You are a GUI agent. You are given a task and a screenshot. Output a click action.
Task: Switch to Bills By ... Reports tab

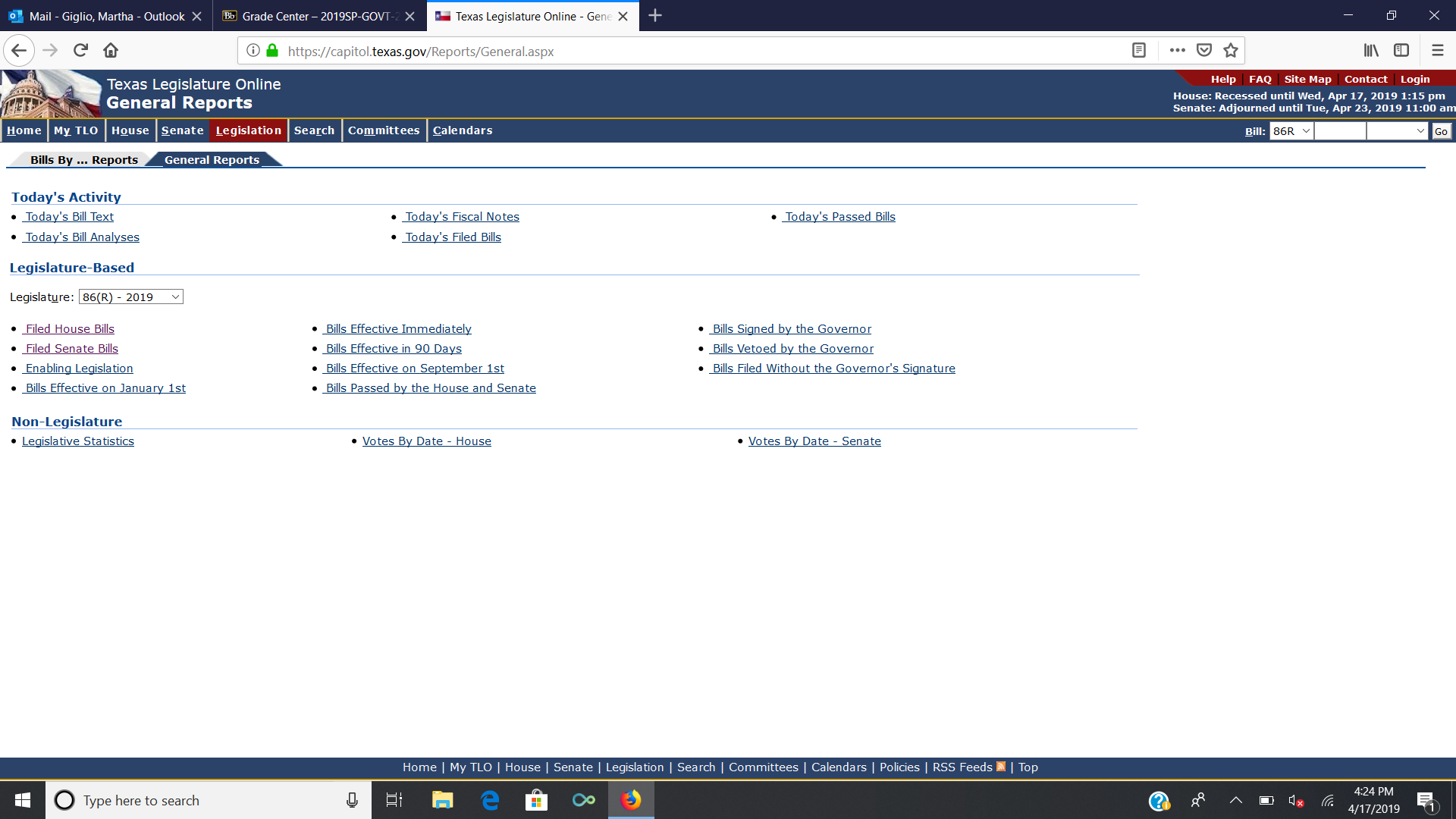tap(84, 160)
